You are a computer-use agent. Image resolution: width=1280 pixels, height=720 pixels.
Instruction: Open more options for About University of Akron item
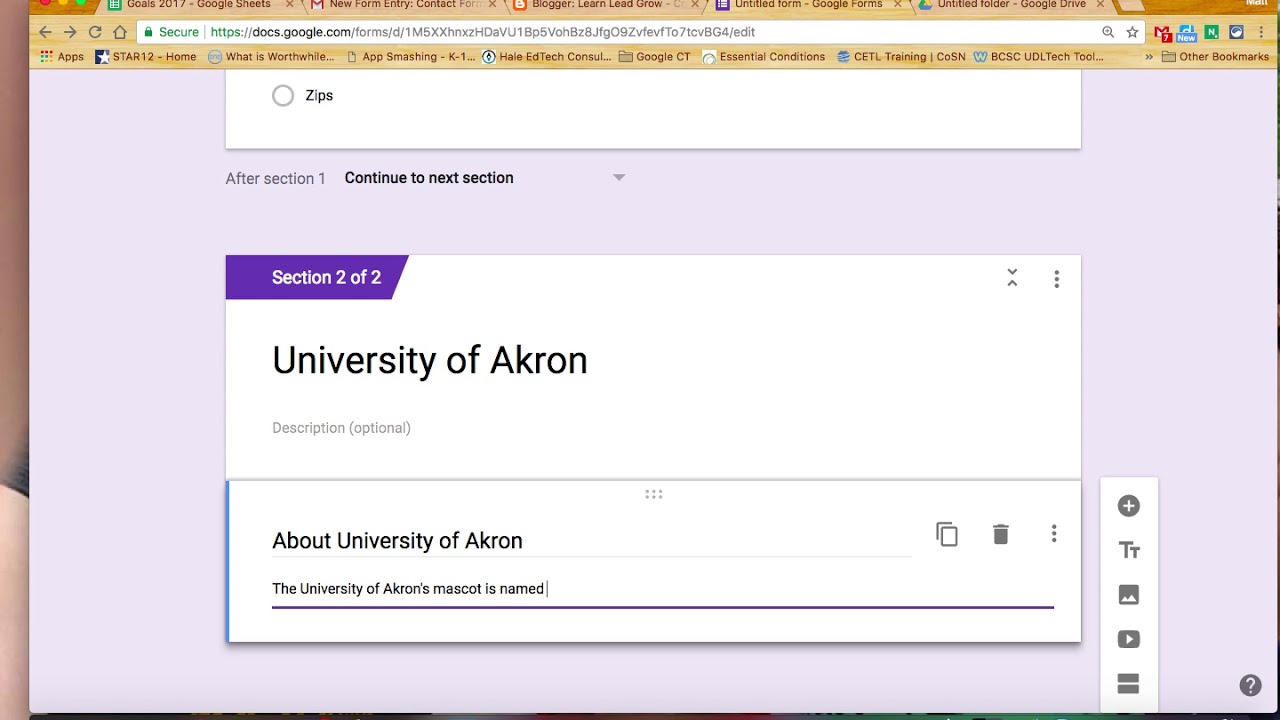click(x=1053, y=534)
